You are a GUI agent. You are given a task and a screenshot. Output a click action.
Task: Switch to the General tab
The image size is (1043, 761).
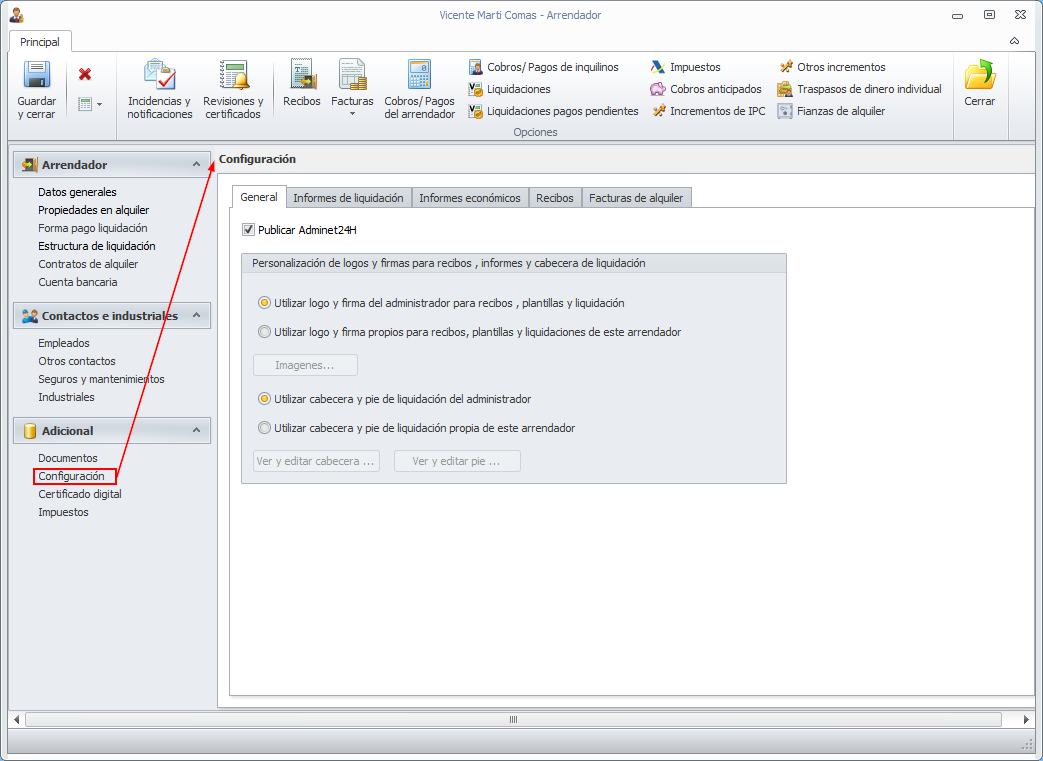pos(259,197)
